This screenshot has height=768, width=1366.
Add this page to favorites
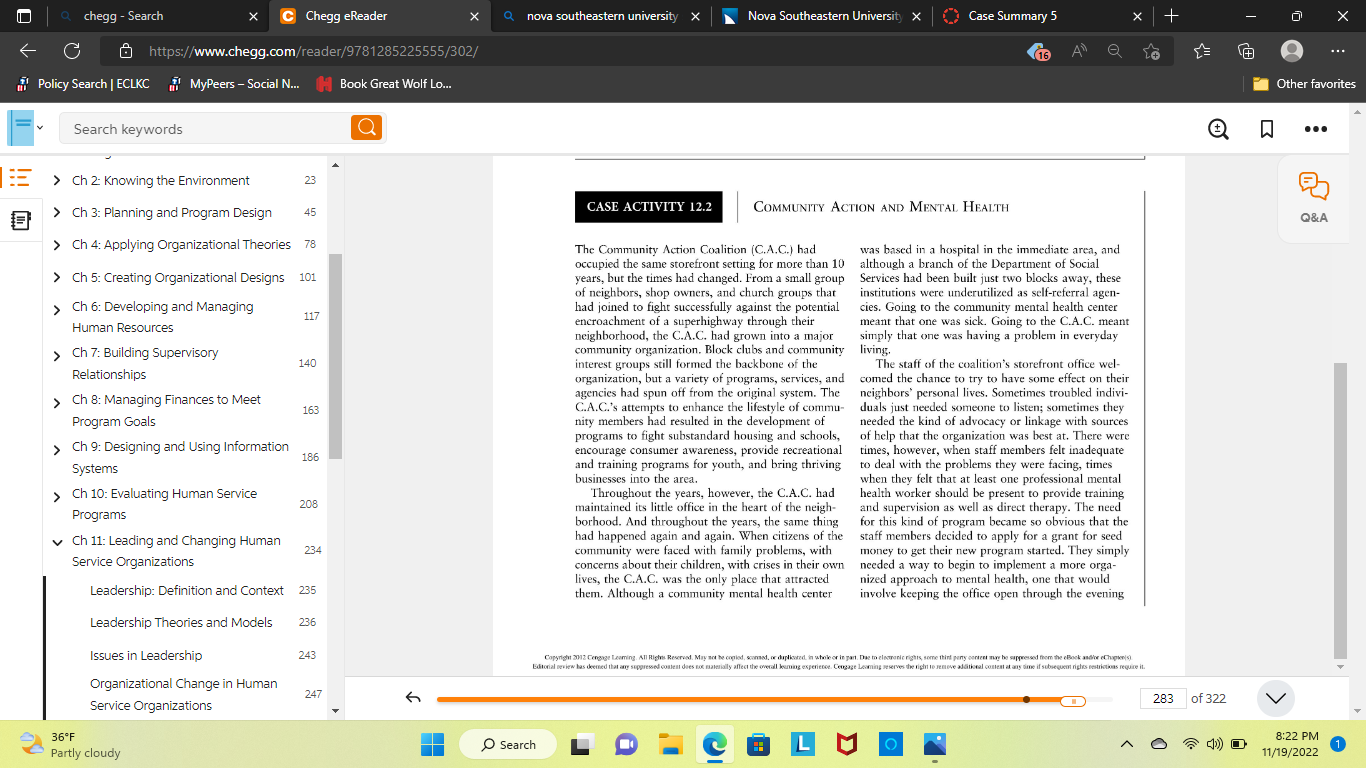tap(1152, 51)
